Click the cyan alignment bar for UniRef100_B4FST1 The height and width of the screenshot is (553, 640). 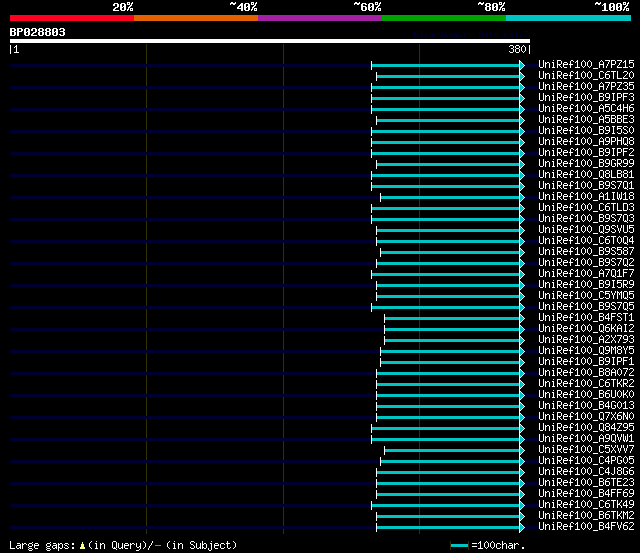(x=452, y=319)
